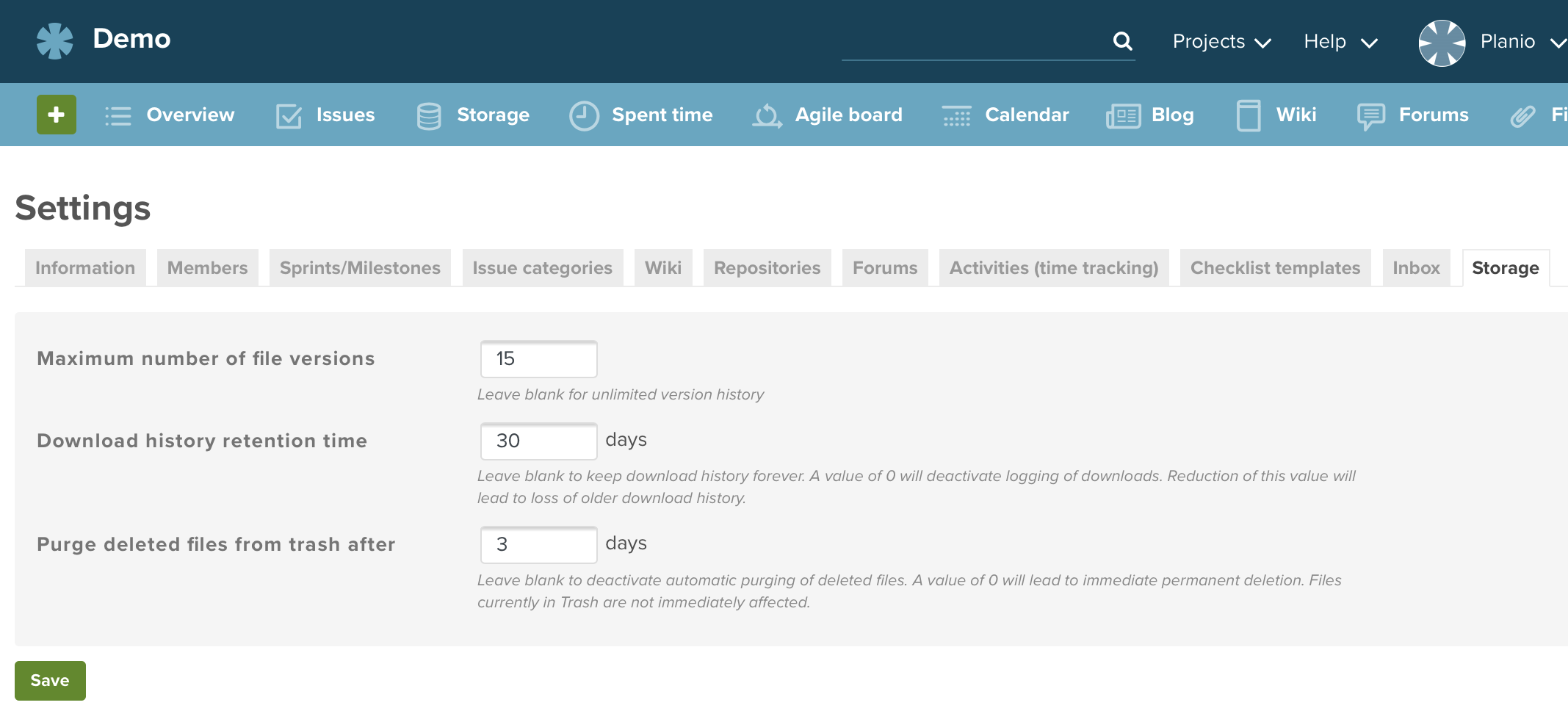
Task: Switch to the Inbox settings tab
Action: click(x=1416, y=268)
